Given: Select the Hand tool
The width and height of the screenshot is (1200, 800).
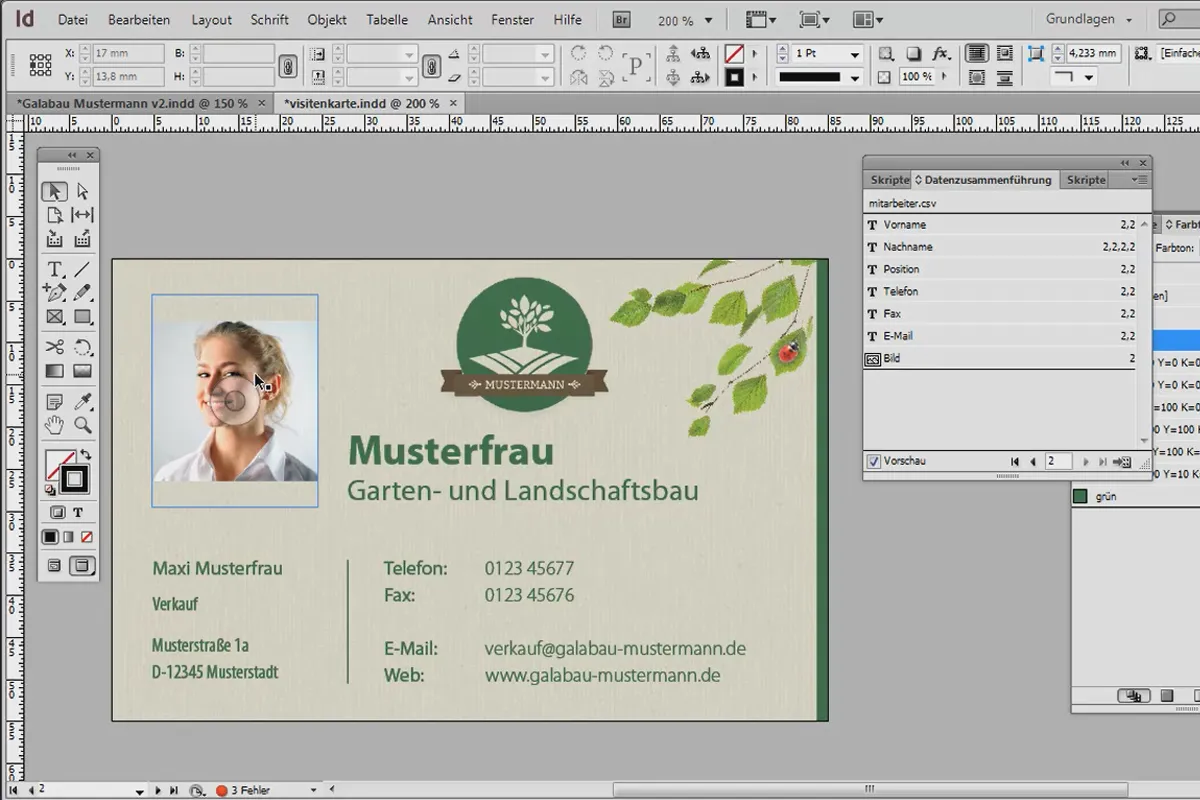Looking at the screenshot, I should pos(55,426).
